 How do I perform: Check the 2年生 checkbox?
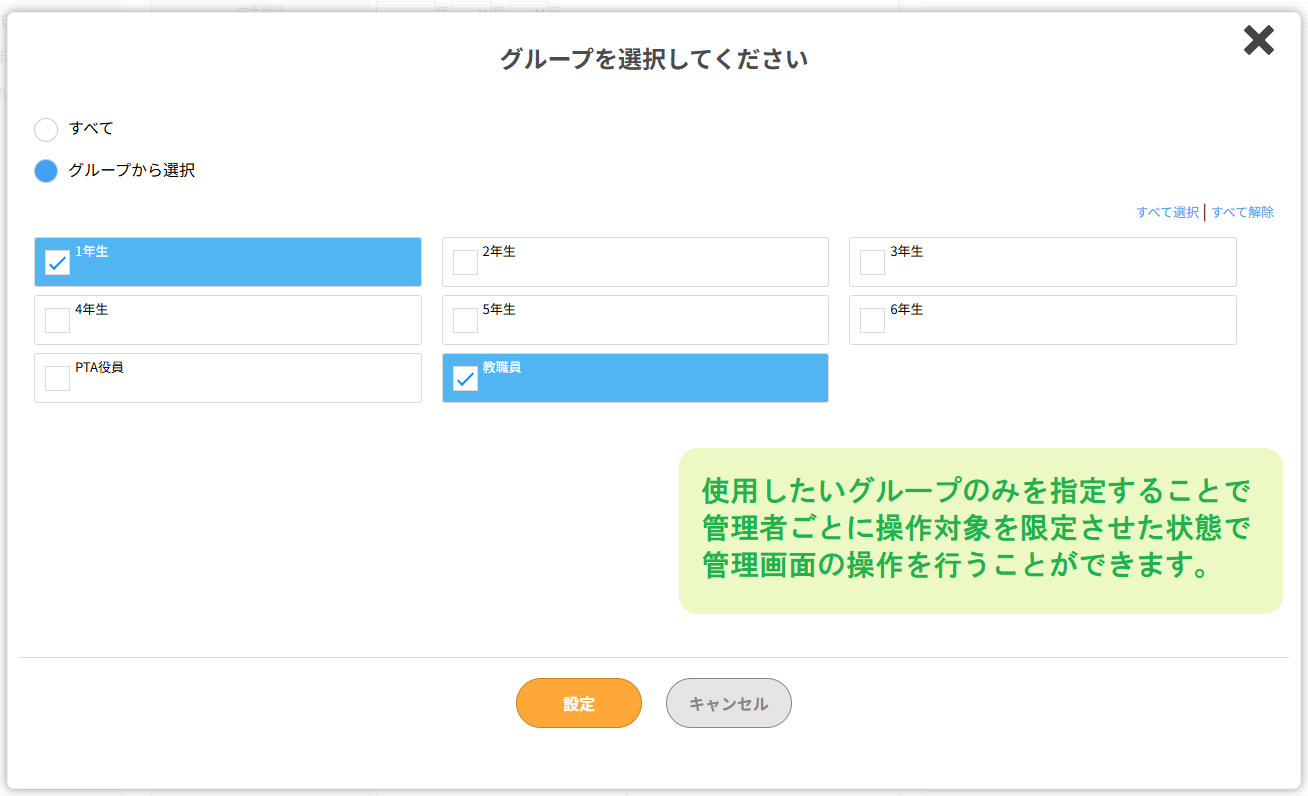pyautogui.click(x=465, y=263)
